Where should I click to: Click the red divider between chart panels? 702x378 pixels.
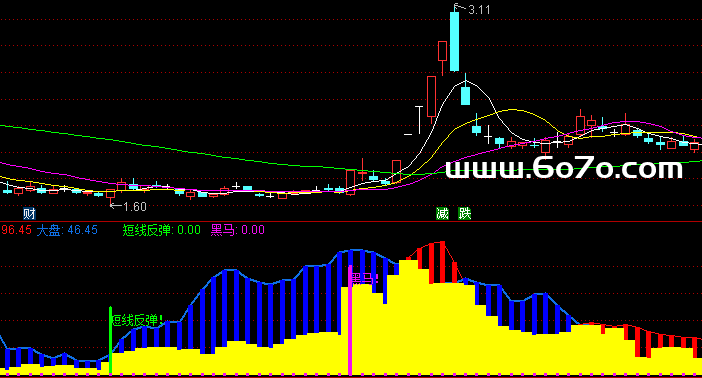click(351, 222)
